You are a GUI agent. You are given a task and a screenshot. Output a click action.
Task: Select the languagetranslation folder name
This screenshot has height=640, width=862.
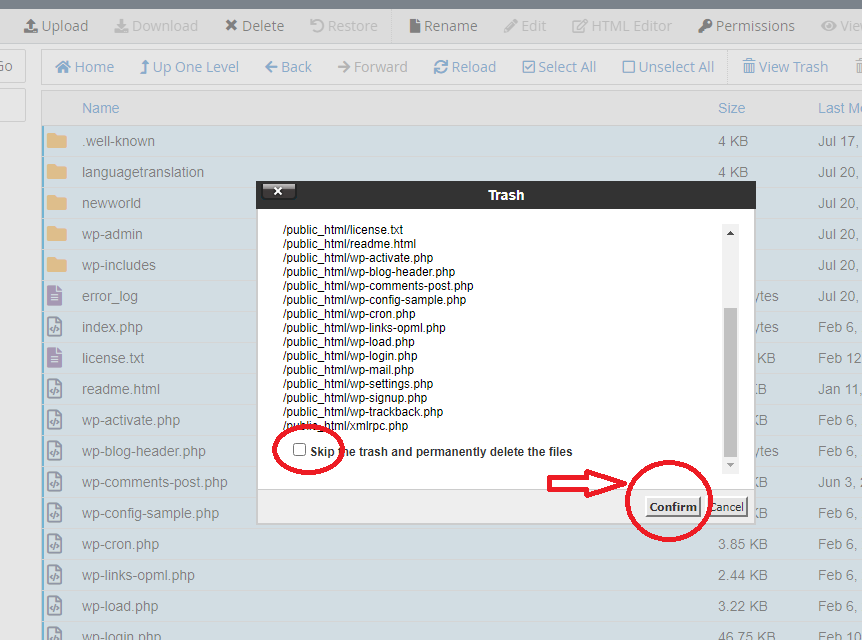(143, 172)
